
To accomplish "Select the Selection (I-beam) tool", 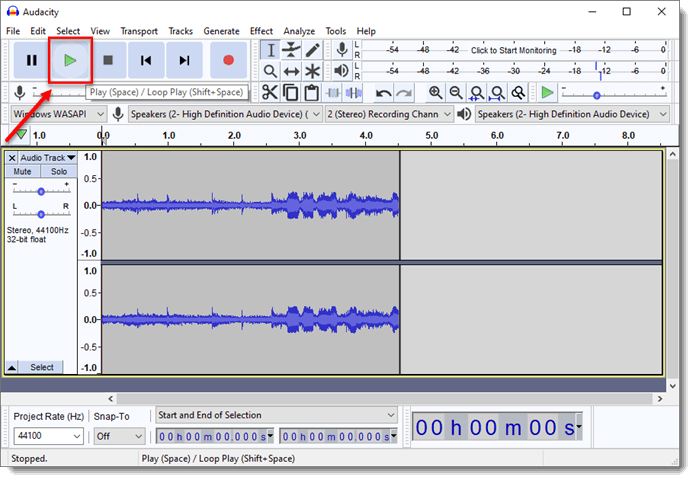I will (270, 50).
